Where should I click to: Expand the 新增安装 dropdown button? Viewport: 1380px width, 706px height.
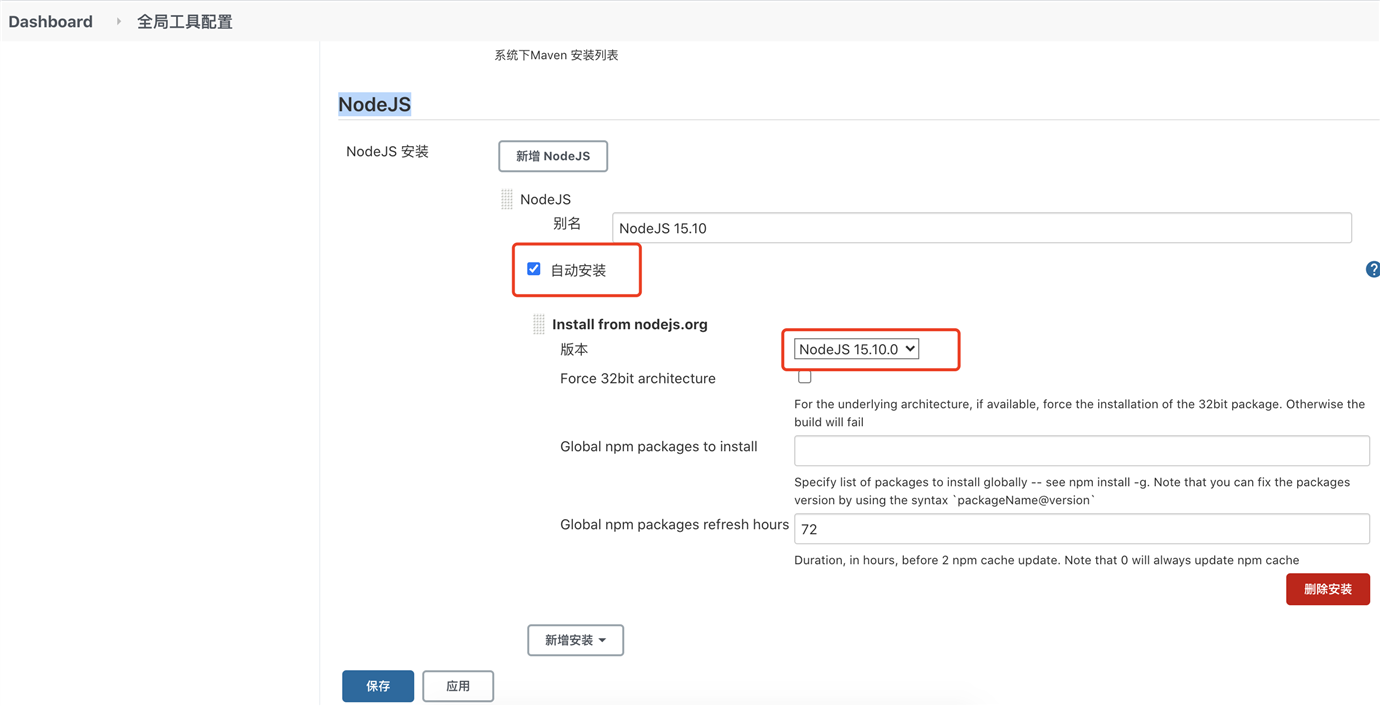(576, 640)
